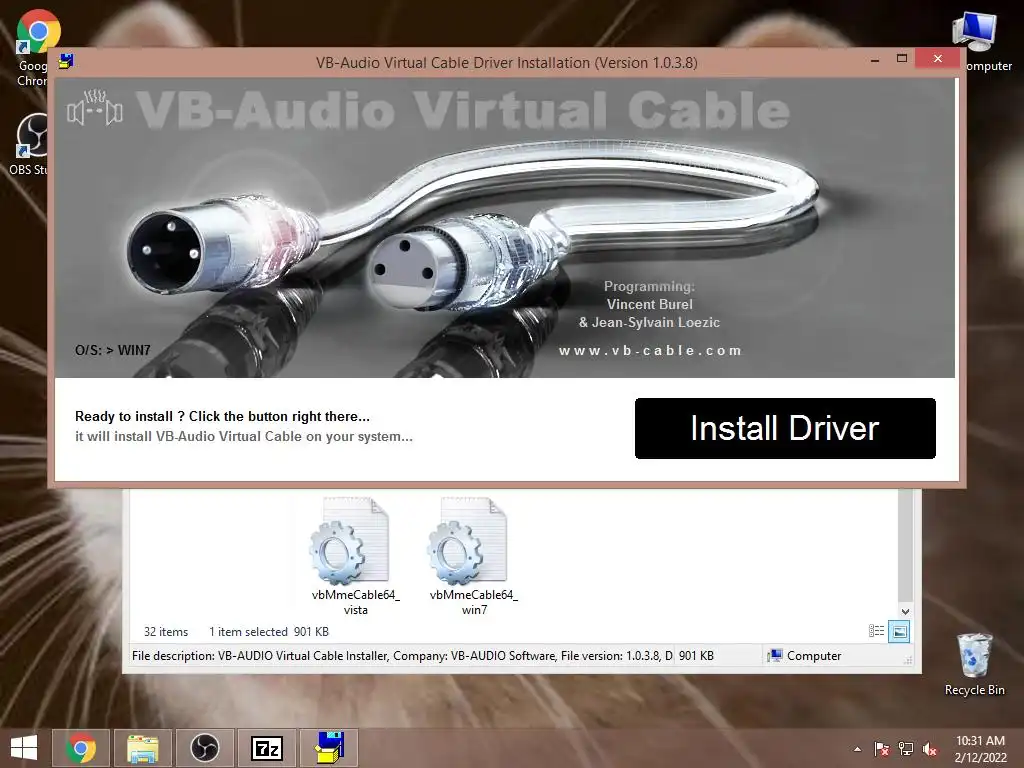Click the Explorer vertical scrollbar track
Viewport: 1024px width, 768px height.
coord(905,545)
